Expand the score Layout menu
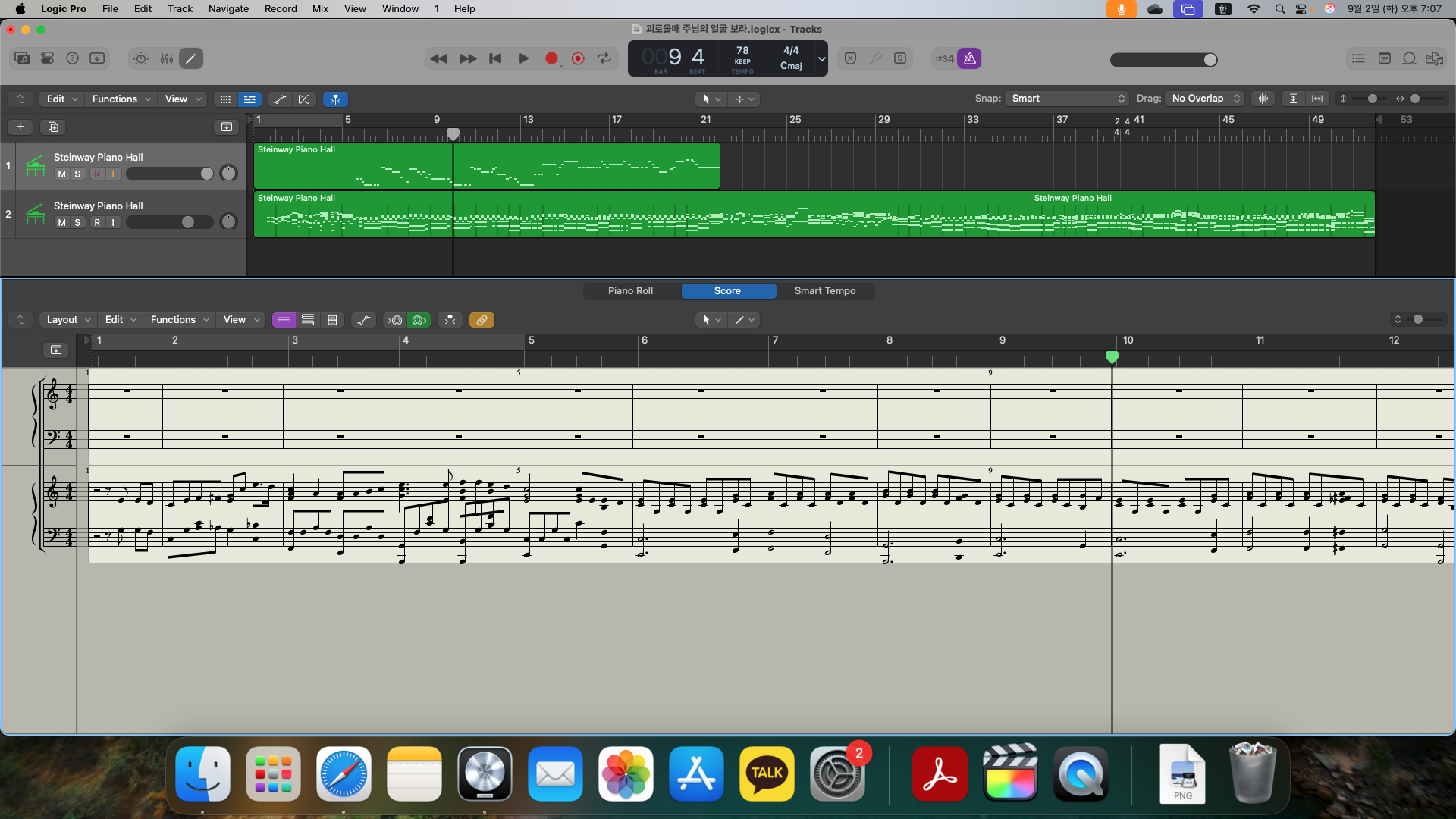This screenshot has height=819, width=1456. tap(68, 320)
